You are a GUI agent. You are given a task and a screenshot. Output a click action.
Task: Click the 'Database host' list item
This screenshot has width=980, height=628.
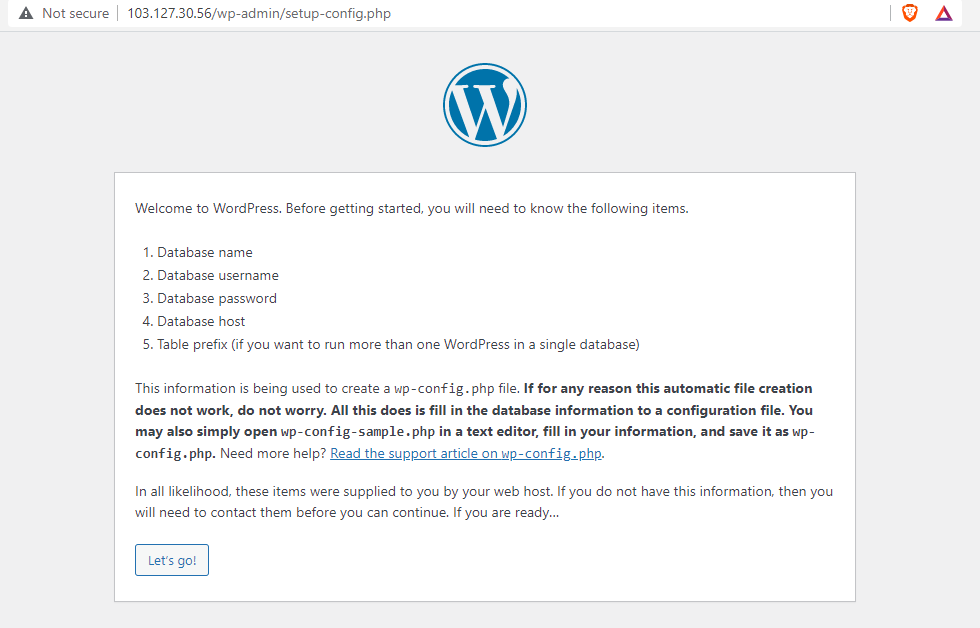tap(201, 321)
